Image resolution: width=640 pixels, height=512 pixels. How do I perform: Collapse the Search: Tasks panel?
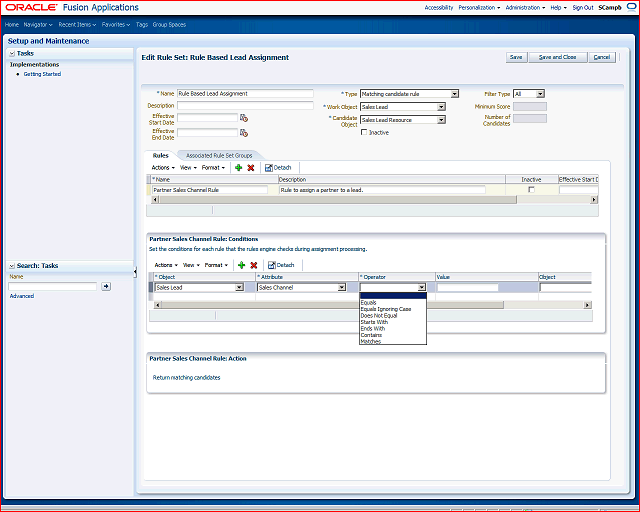(x=12, y=266)
